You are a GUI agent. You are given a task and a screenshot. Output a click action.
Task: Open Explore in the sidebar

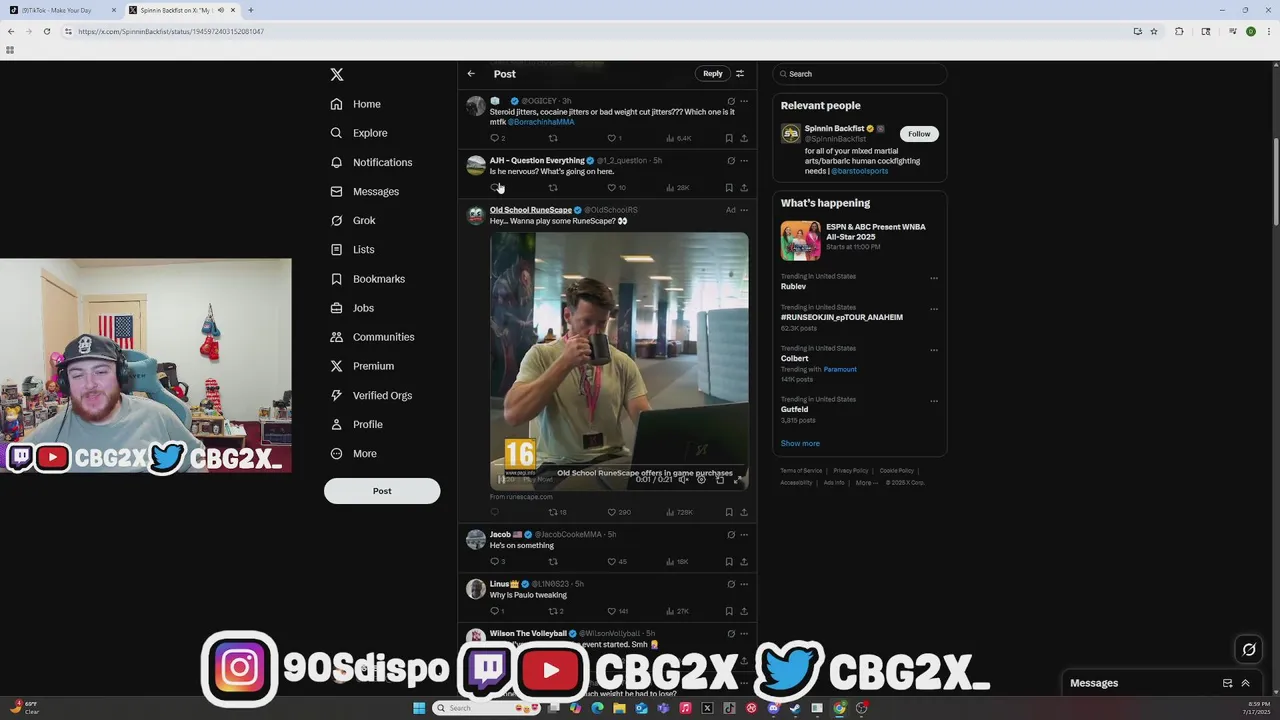[359, 133]
